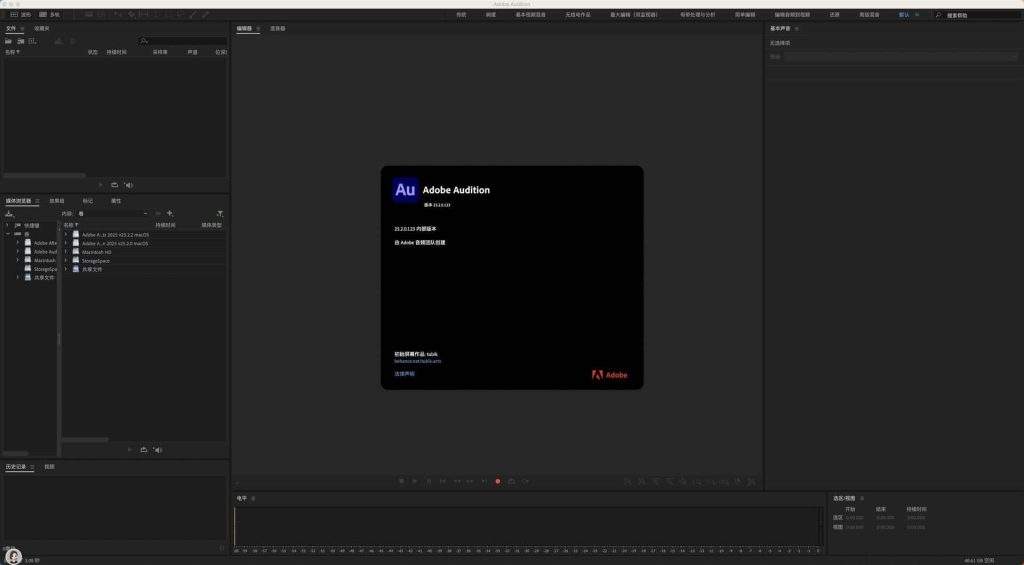Open the 效果组 Effects Rack tab

click(x=57, y=201)
